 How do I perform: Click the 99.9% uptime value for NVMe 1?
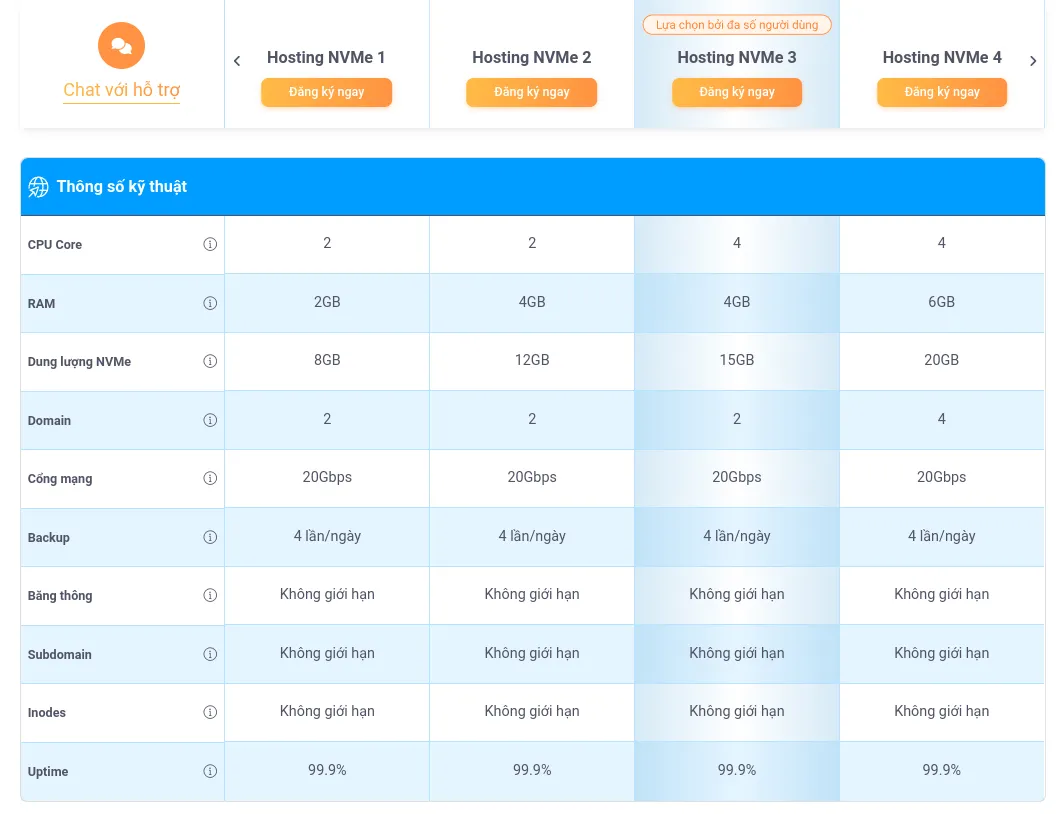[327, 770]
